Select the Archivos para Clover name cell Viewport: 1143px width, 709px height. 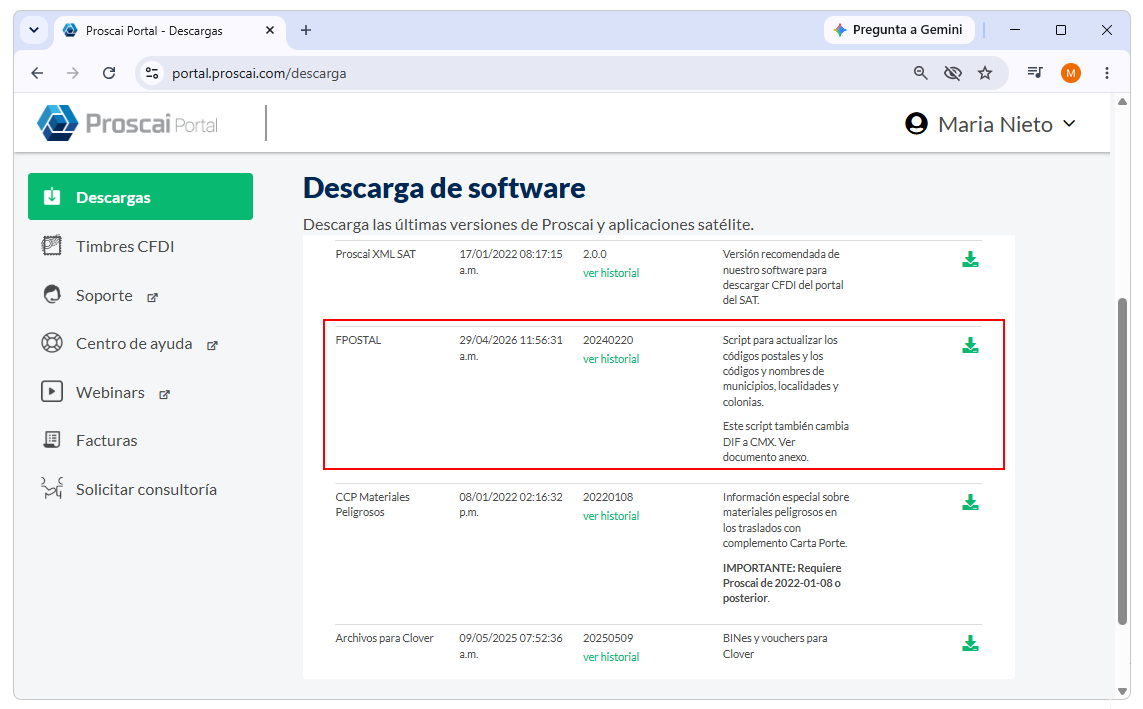(x=384, y=638)
